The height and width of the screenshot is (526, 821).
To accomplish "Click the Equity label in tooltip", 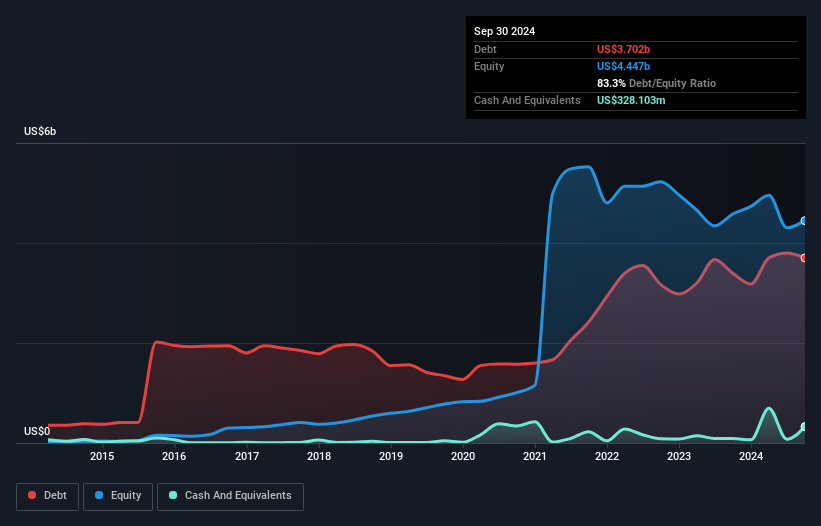I will tap(489, 66).
